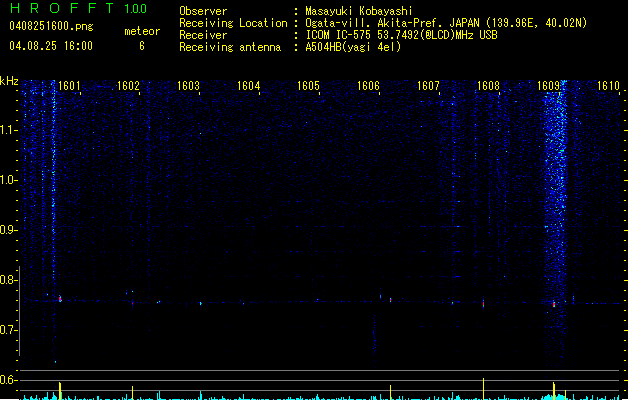Click the 1.0 kHz frequency axis label
The height and width of the screenshot is (400, 629).
(x=9, y=180)
